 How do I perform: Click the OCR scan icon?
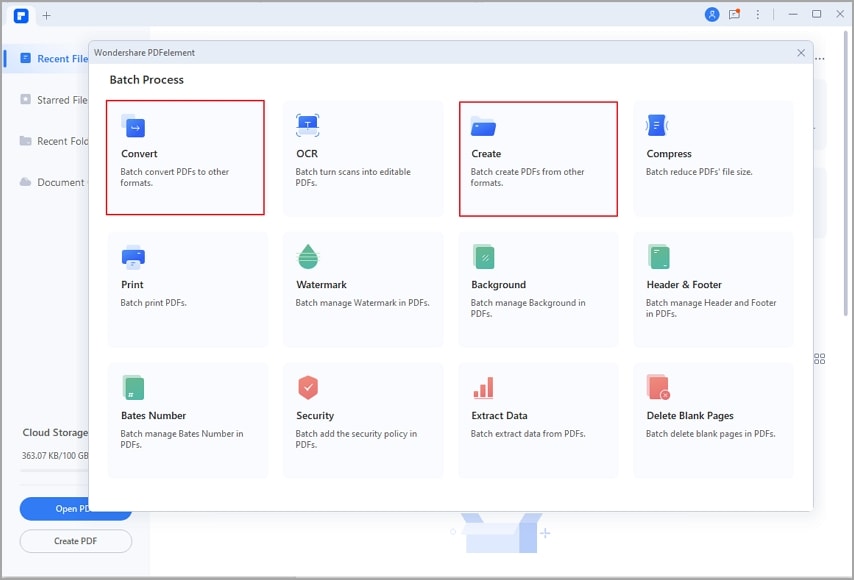[x=308, y=125]
